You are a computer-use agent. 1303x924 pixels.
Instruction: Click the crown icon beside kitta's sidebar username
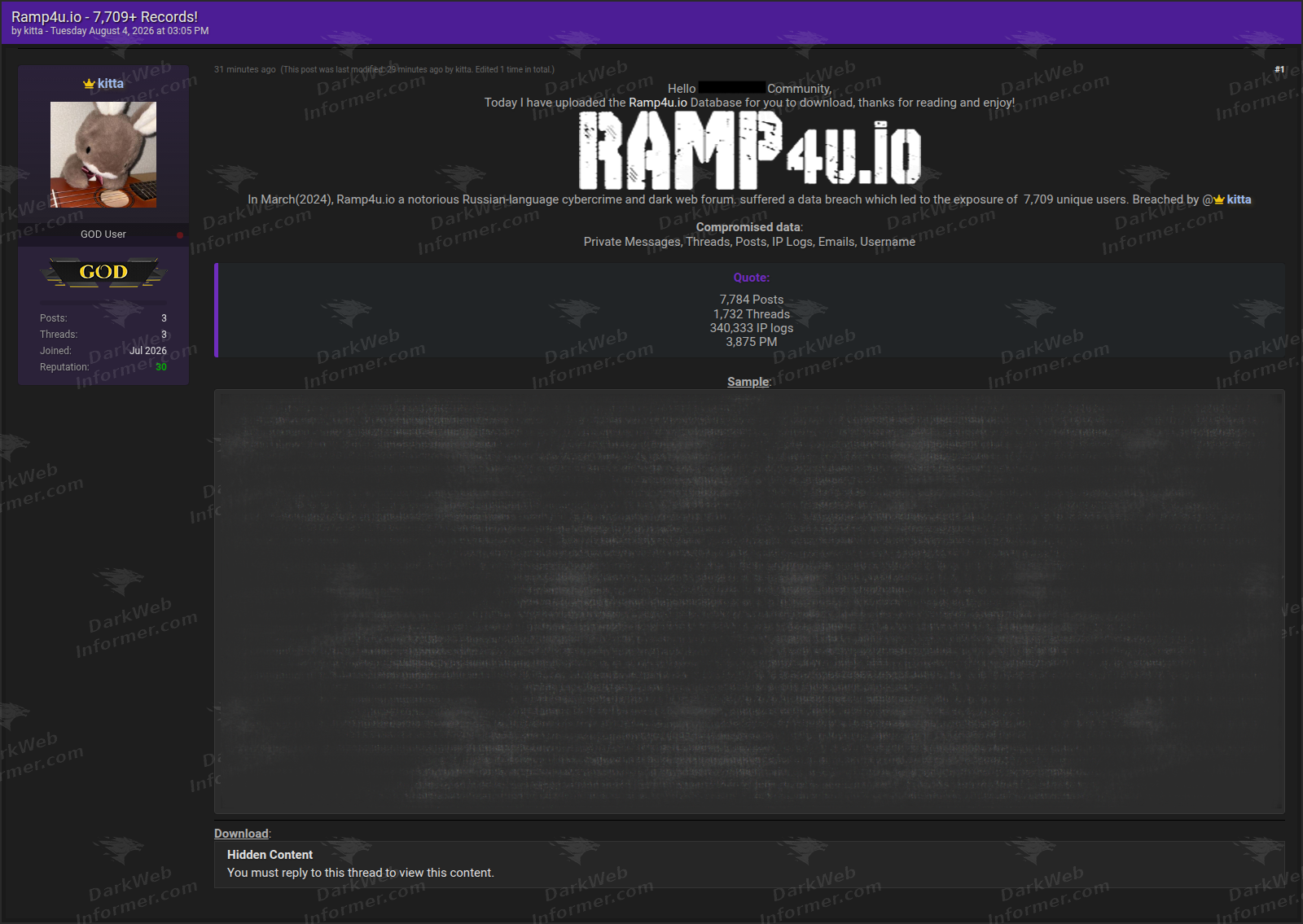tap(89, 84)
